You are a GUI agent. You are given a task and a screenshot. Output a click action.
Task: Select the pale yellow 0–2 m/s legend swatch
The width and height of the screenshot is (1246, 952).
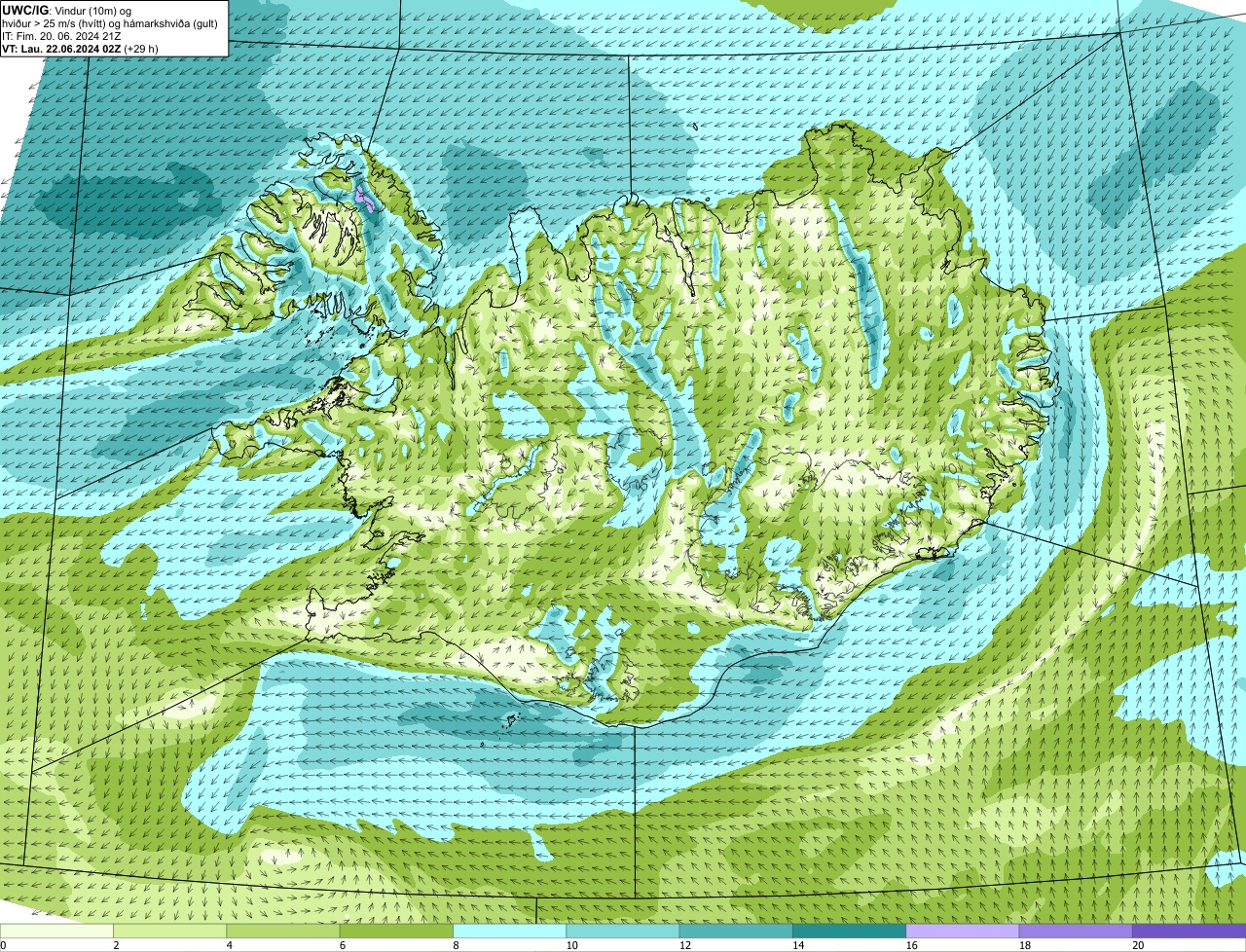point(57,931)
